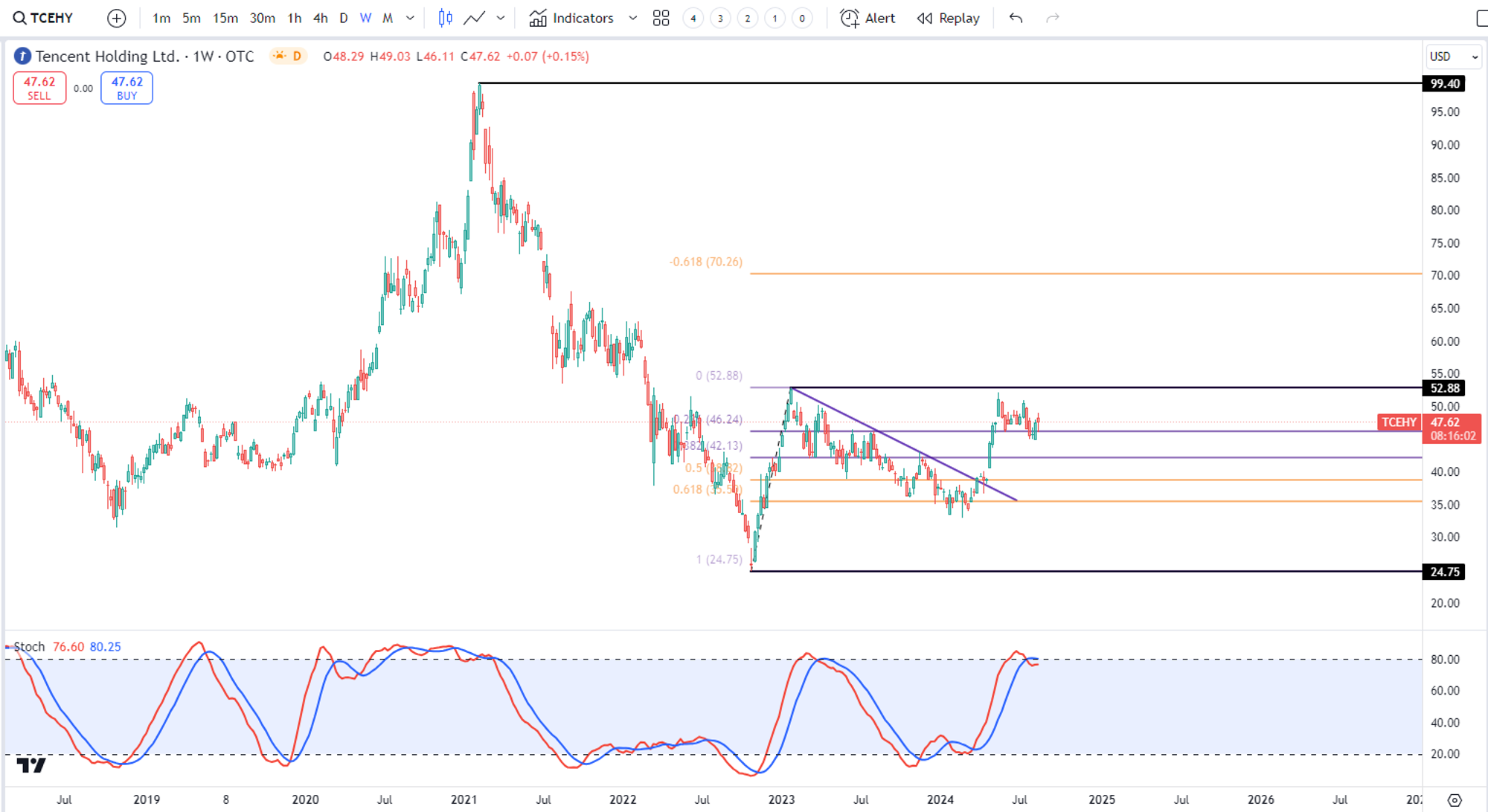
Task: Expand the indicator favorites dropdown arrow
Action: (x=632, y=18)
